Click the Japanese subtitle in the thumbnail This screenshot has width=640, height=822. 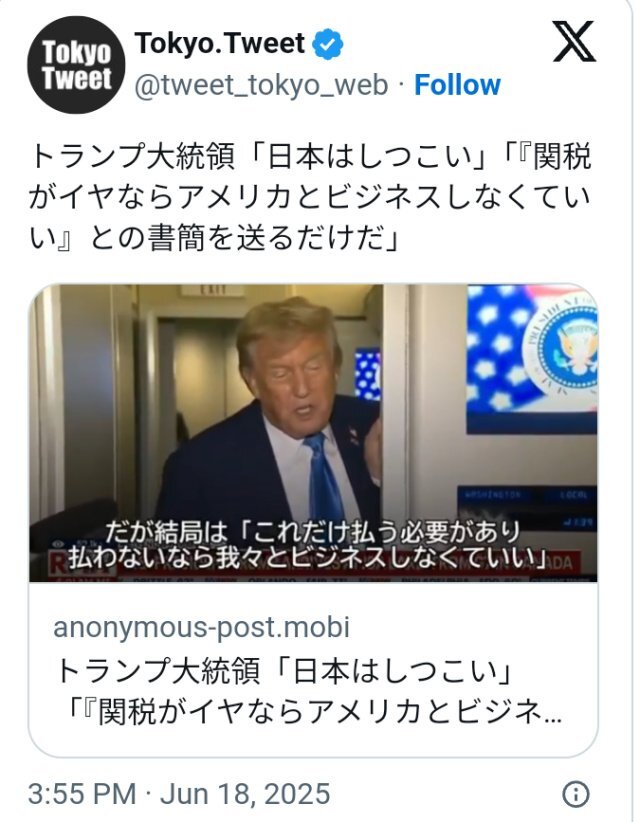[308, 546]
